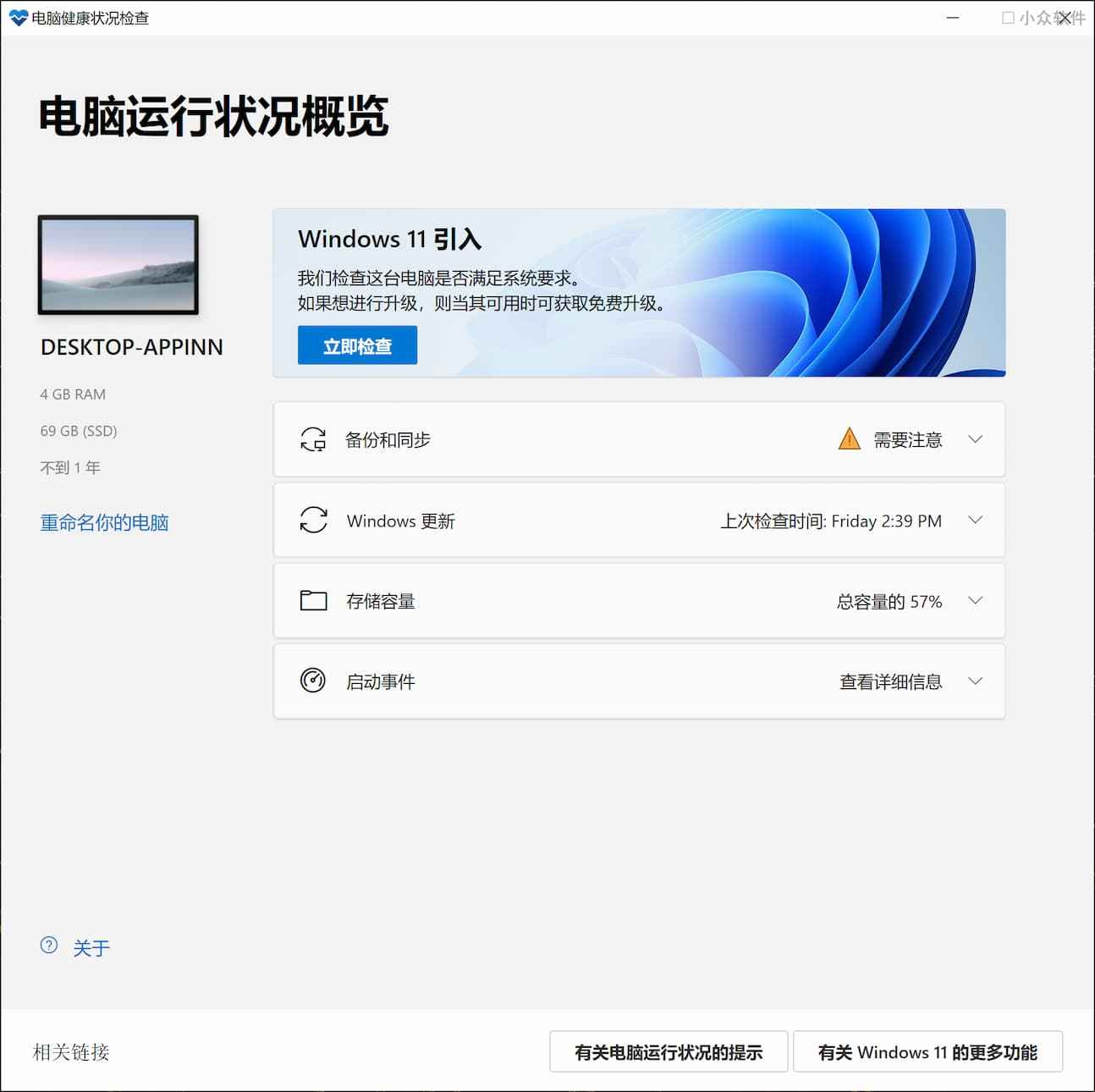This screenshot has height=1092, width=1095.
Task: Minimize the PC Health Check window
Action: tap(953, 18)
